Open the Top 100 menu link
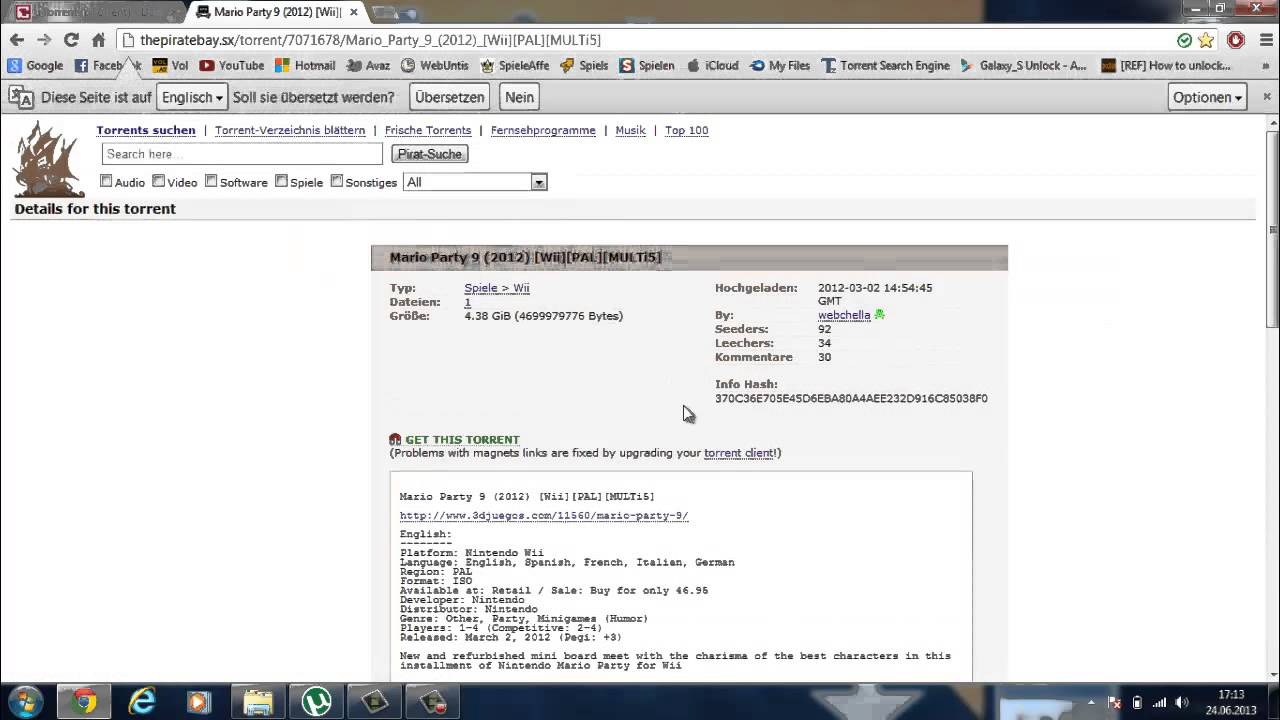Image resolution: width=1280 pixels, height=720 pixels. (686, 130)
